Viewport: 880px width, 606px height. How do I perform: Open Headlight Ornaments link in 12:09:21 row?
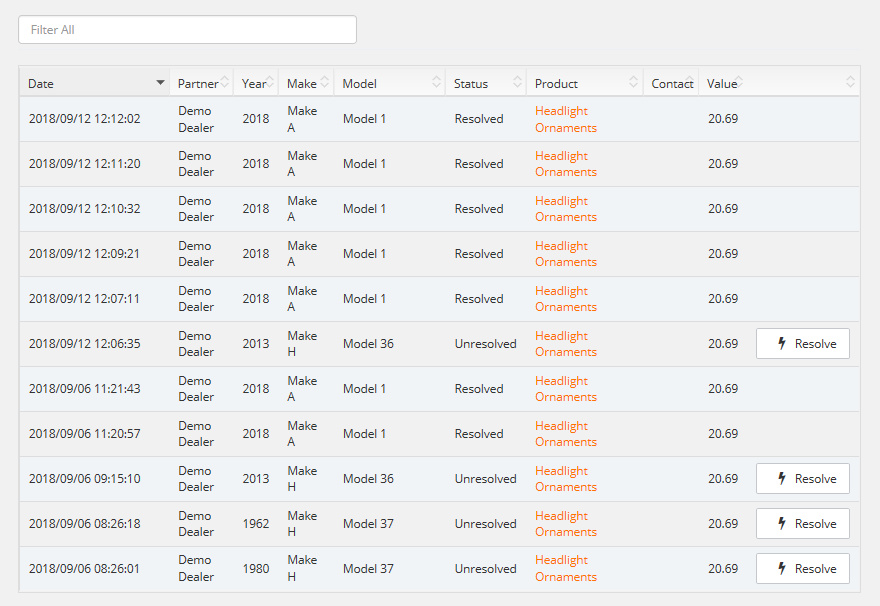[566, 254]
